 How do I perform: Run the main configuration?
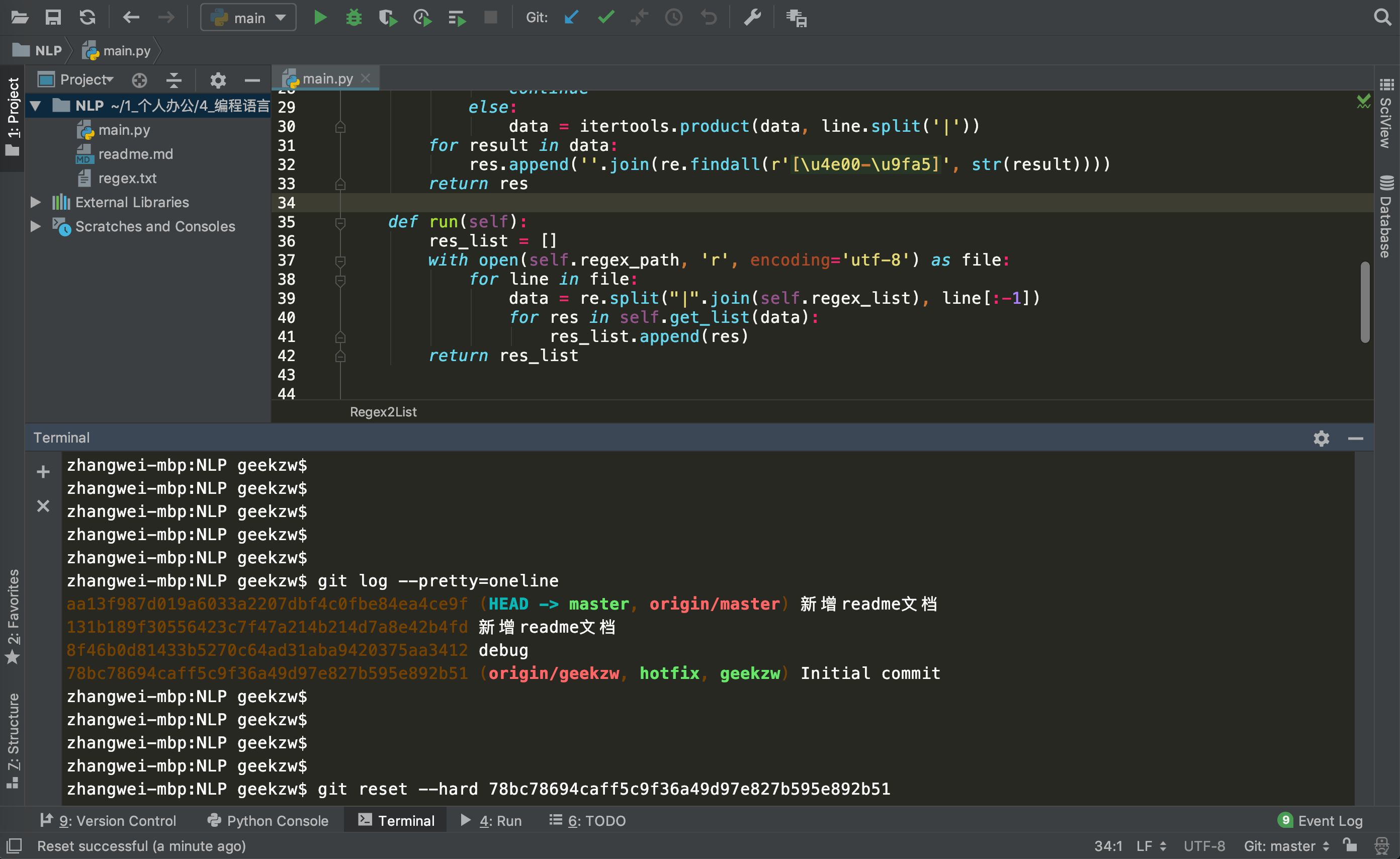(x=320, y=17)
